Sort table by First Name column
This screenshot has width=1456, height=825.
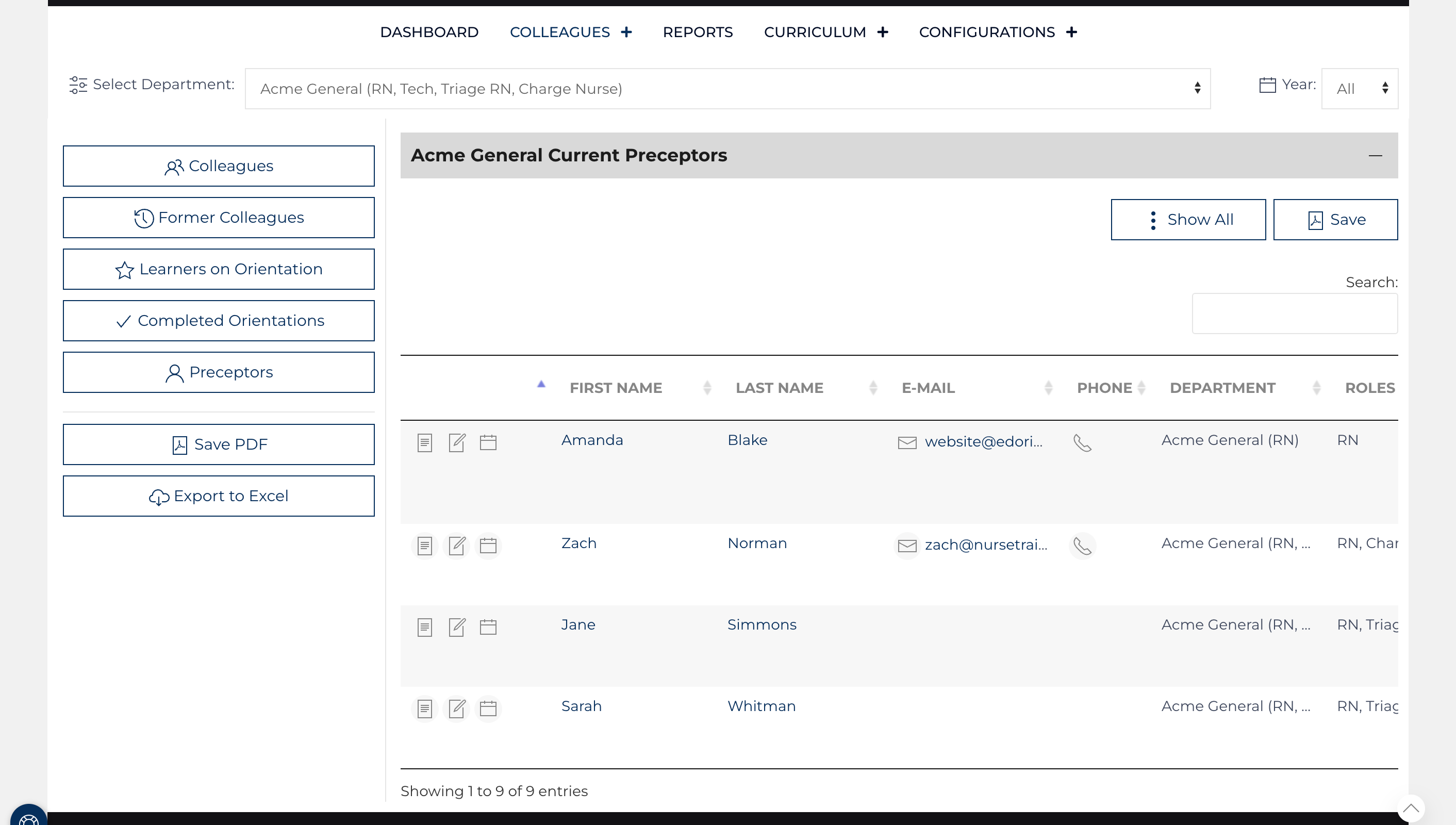tap(615, 388)
